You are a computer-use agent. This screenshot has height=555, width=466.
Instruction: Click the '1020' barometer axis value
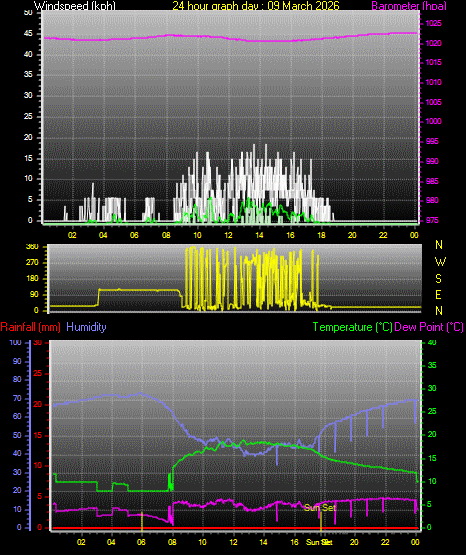[433, 44]
